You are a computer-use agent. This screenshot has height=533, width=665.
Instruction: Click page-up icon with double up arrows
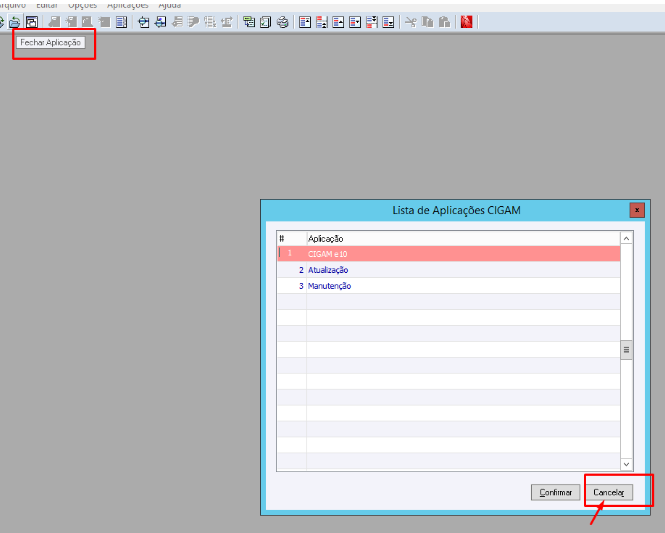(x=322, y=22)
